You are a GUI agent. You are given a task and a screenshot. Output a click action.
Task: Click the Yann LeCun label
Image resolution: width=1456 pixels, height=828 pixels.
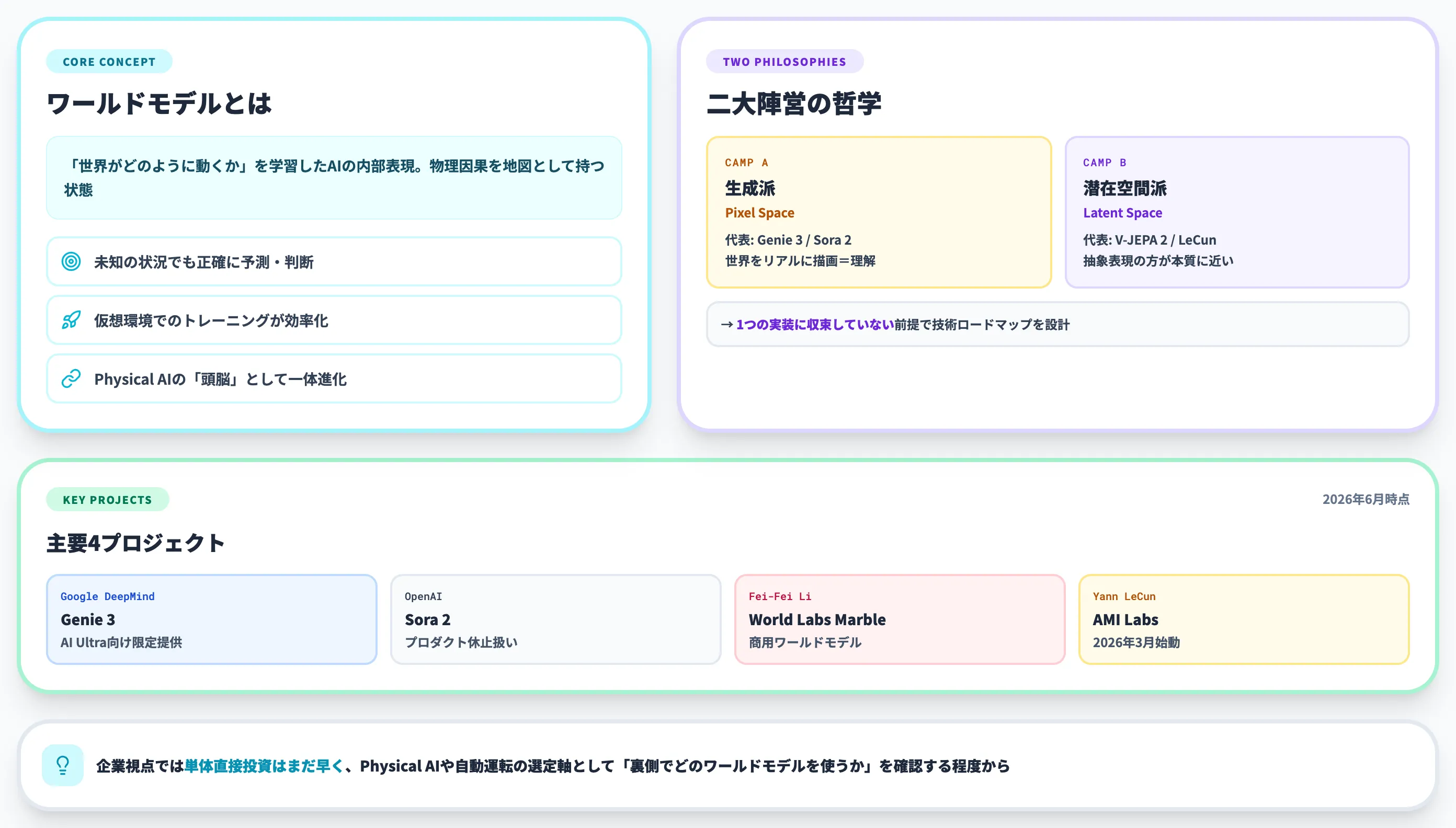tap(1124, 596)
